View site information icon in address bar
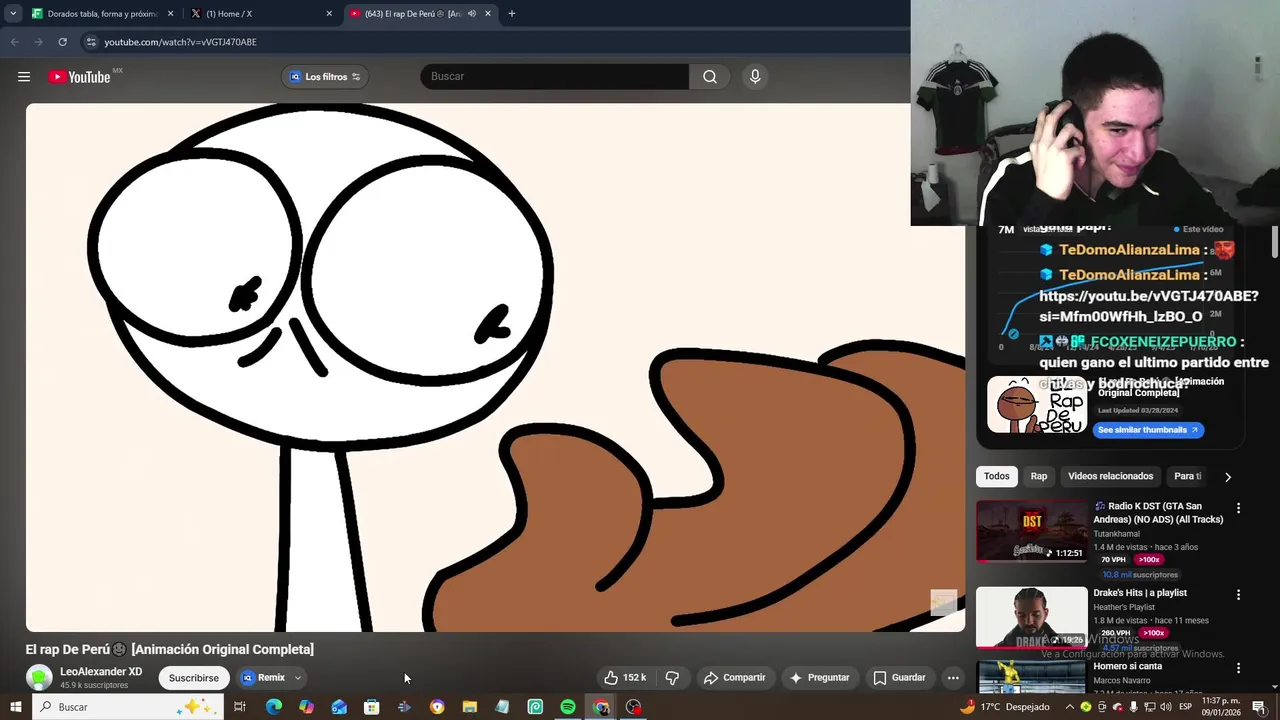Image resolution: width=1280 pixels, height=720 pixels. pos(91,42)
